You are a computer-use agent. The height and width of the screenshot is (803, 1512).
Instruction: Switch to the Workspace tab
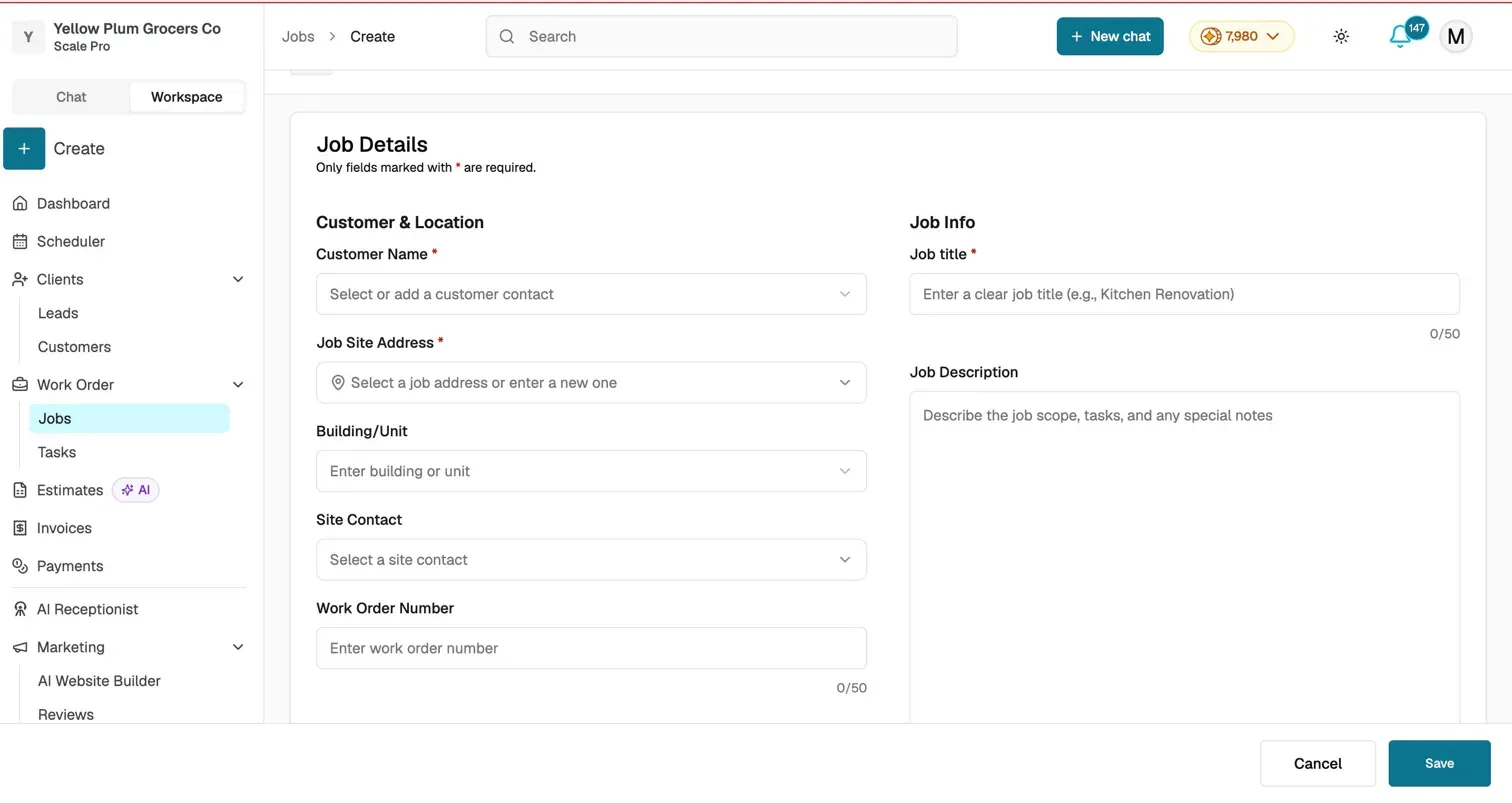(x=186, y=97)
